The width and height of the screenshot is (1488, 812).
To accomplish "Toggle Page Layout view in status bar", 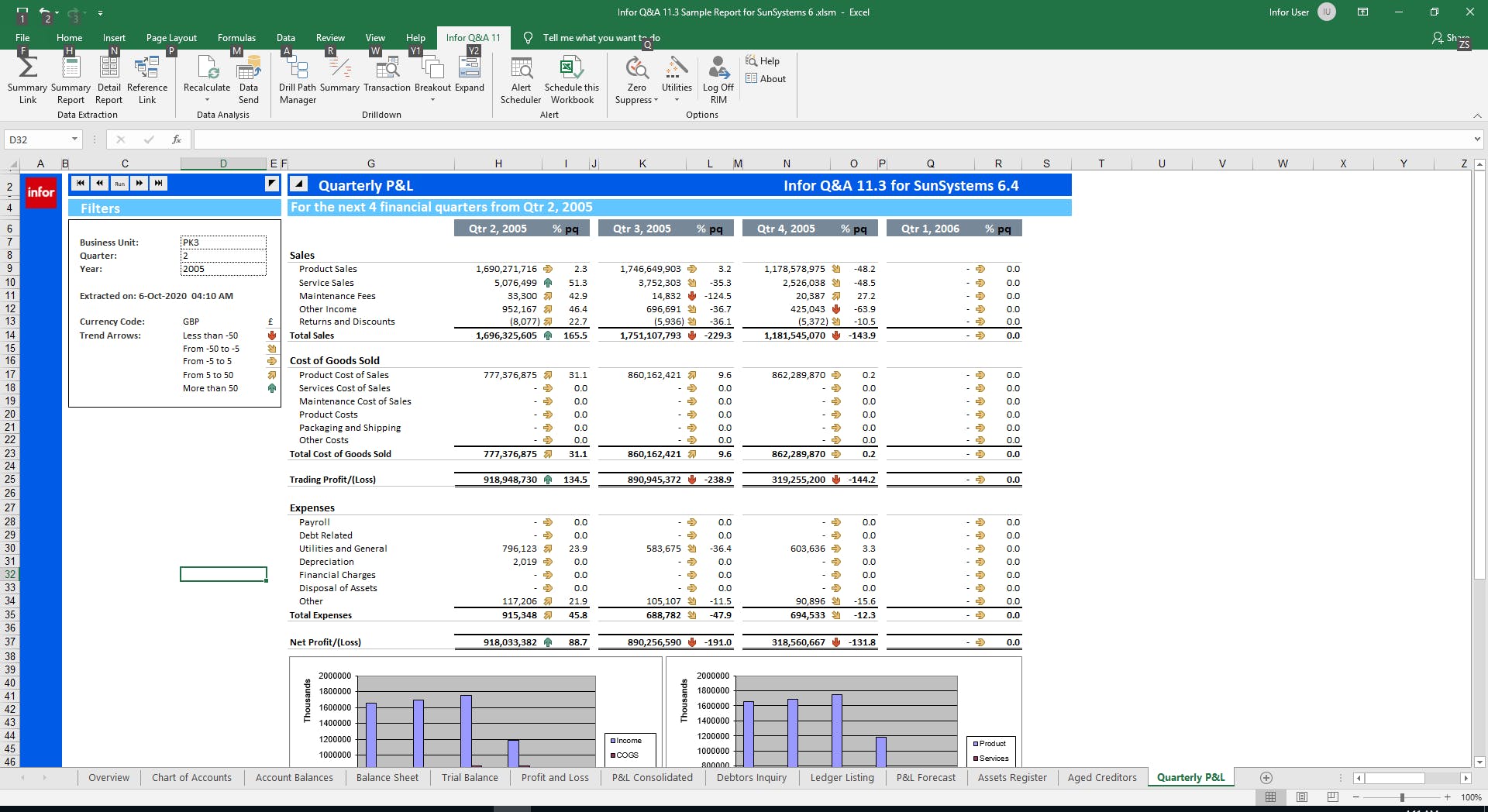I will 1302,797.
